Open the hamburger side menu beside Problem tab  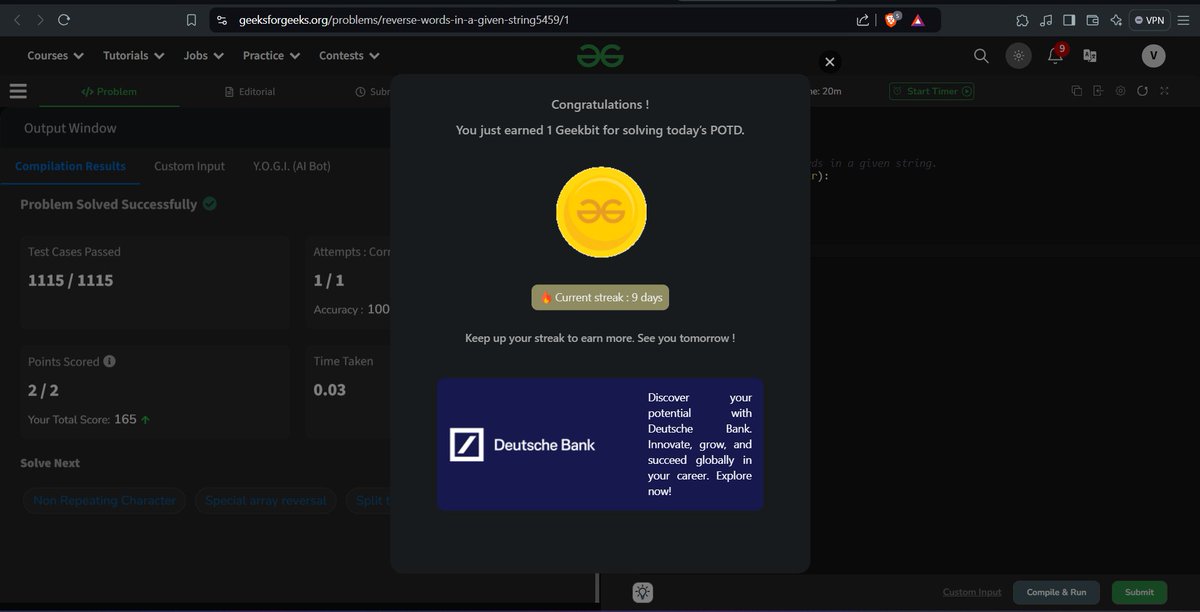tap(18, 91)
